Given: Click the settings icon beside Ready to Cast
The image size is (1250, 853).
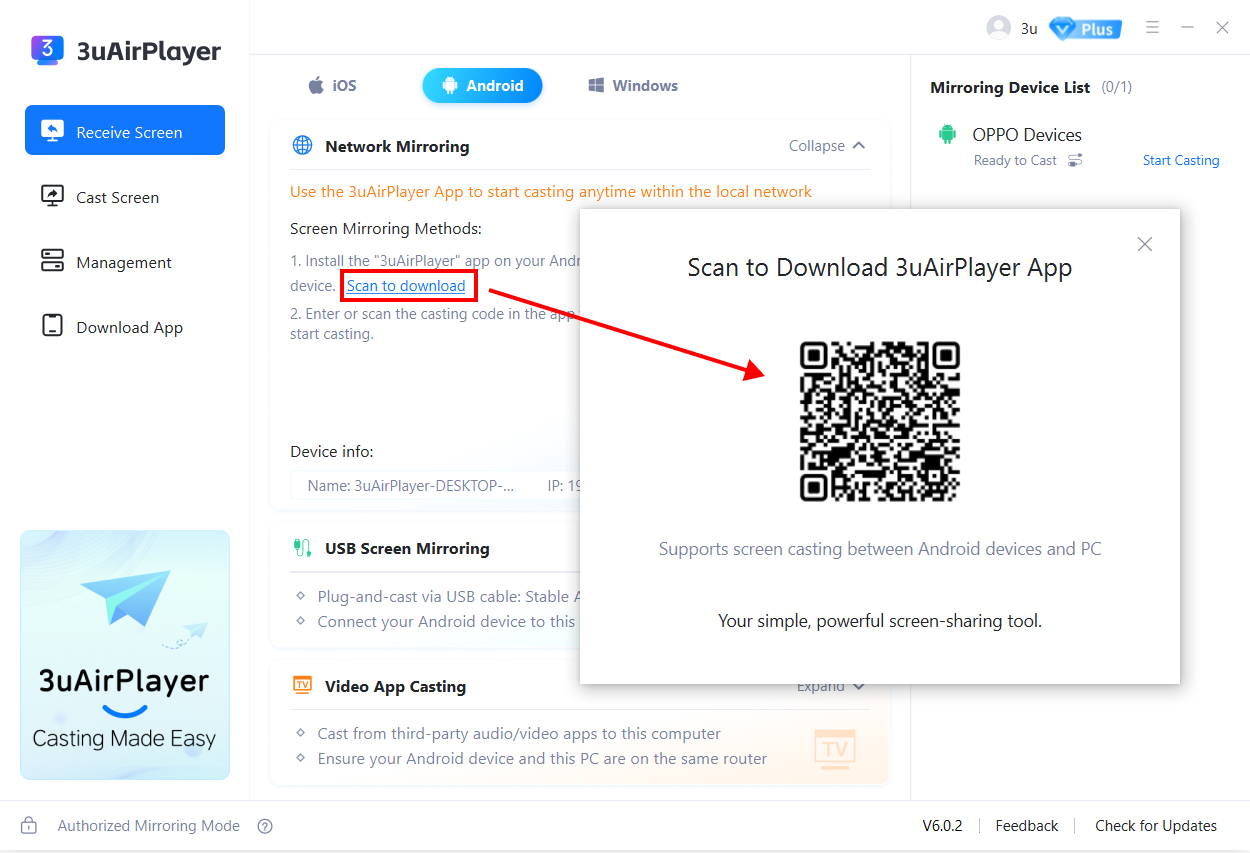Looking at the screenshot, I should 1075,160.
